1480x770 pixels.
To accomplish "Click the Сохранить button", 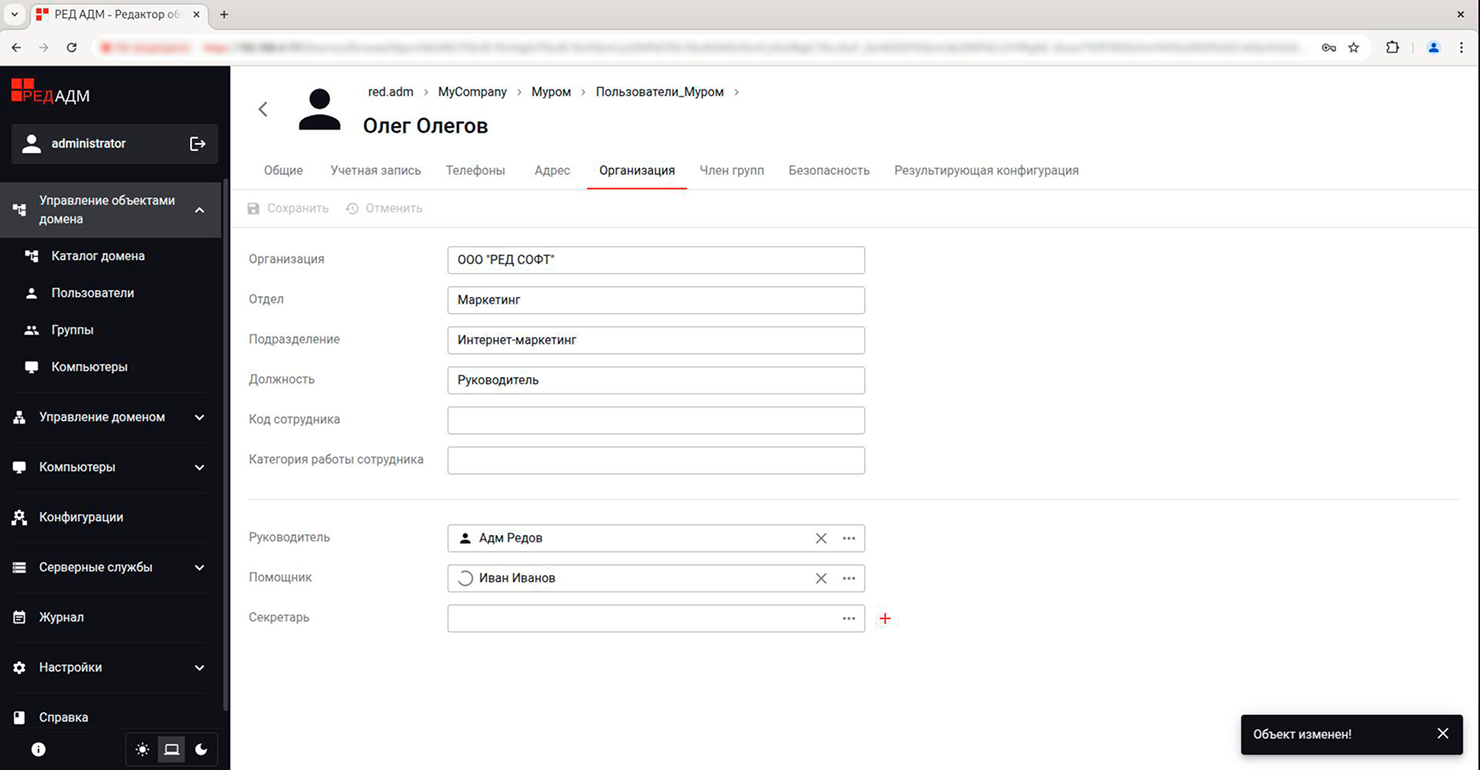I will (288, 208).
